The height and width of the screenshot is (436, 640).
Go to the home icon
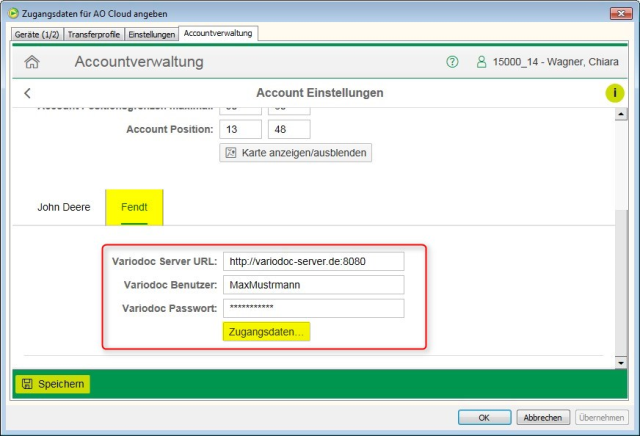[32, 62]
